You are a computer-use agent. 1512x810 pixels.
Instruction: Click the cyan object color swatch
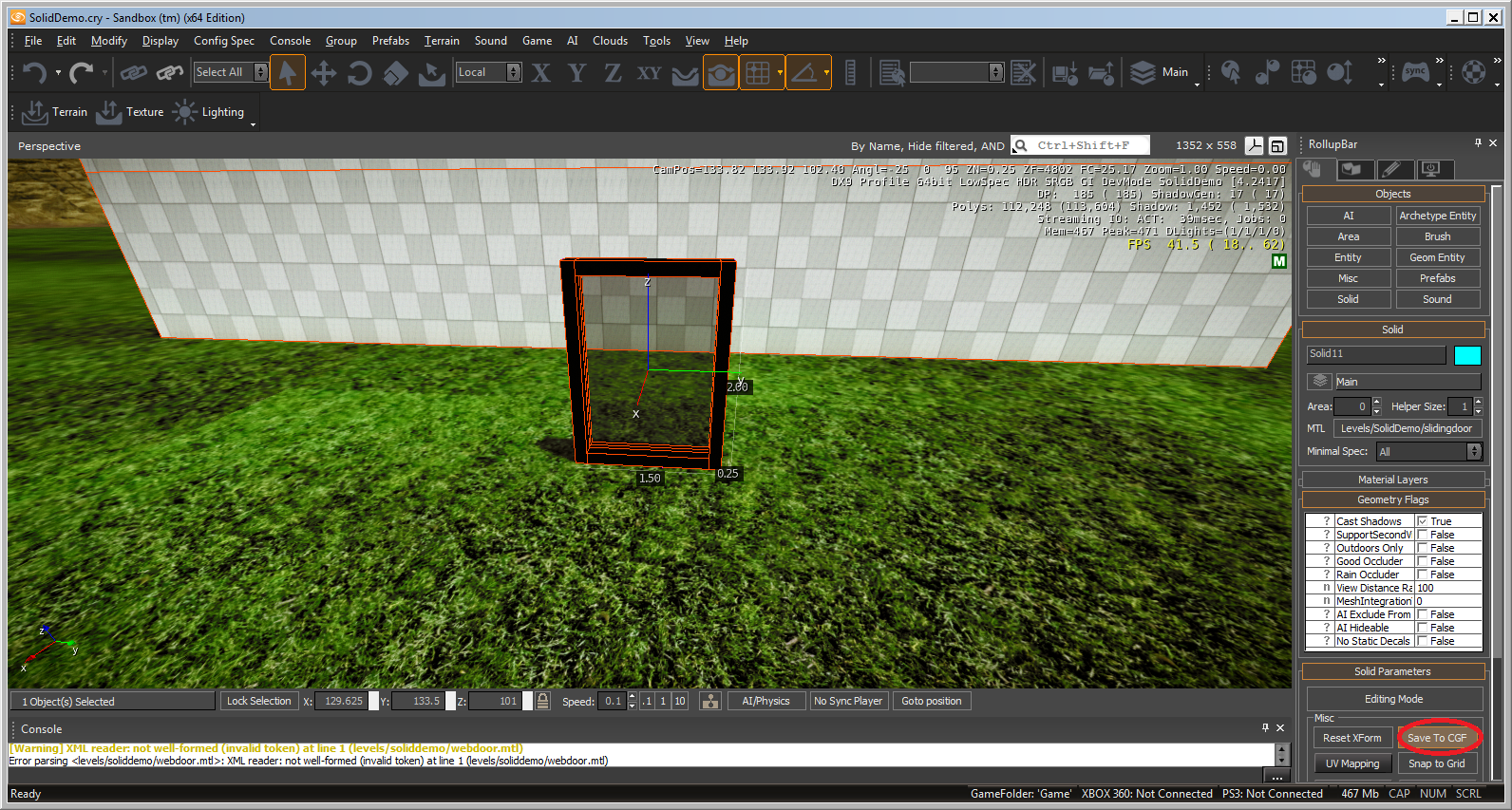point(1467,355)
